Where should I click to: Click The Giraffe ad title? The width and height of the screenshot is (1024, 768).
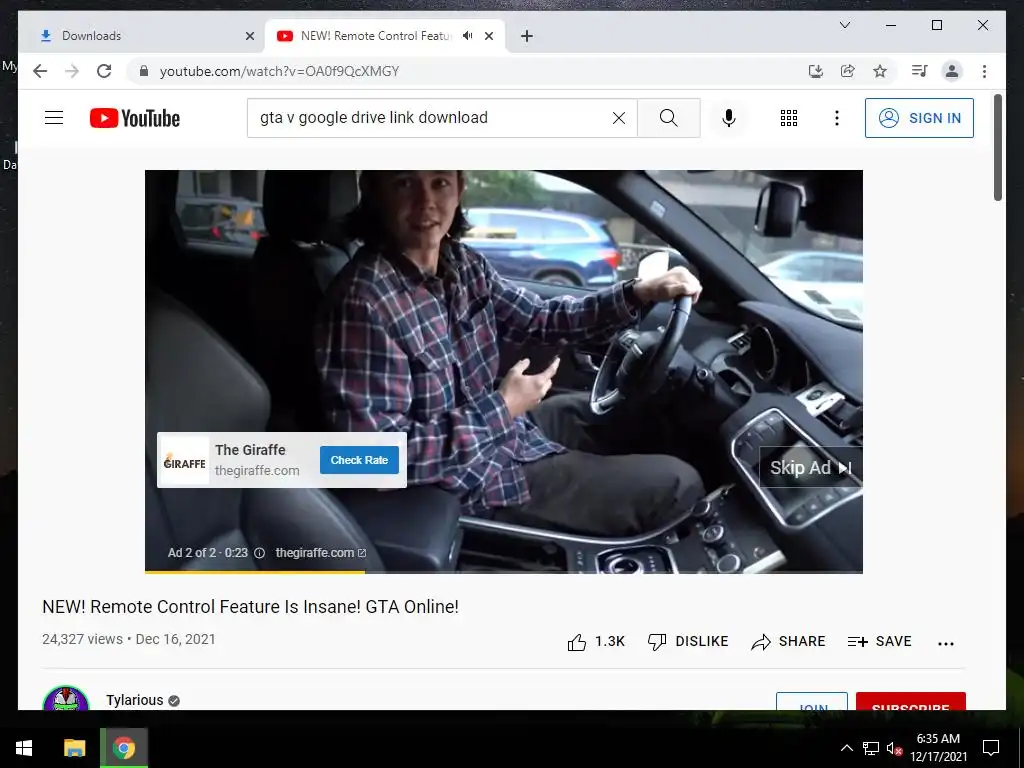click(x=250, y=450)
